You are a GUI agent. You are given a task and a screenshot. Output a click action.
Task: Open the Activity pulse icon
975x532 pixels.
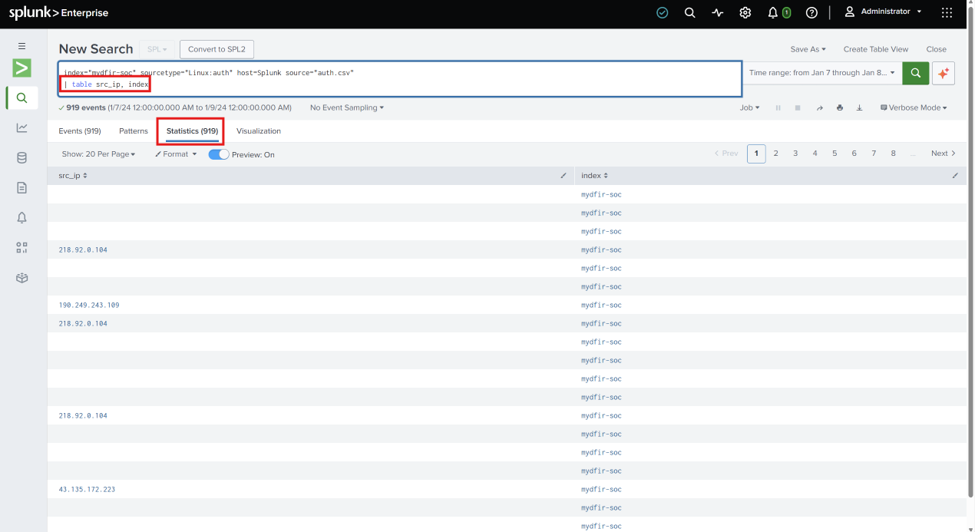tap(718, 12)
